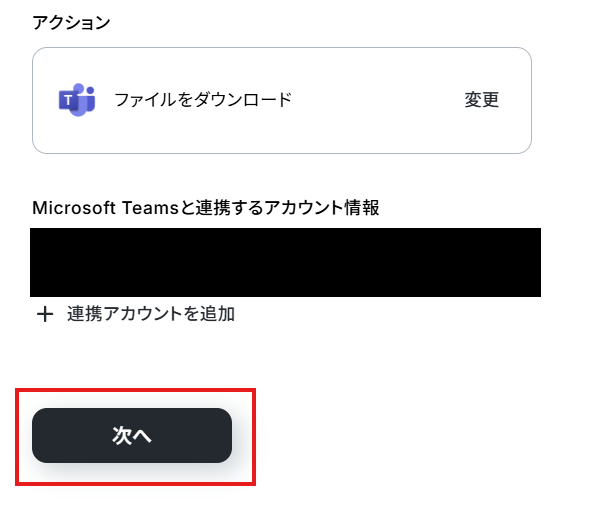Image resolution: width=589 pixels, height=519 pixels.
Task: Click the blacked-out account information area
Action: pyautogui.click(x=285, y=262)
